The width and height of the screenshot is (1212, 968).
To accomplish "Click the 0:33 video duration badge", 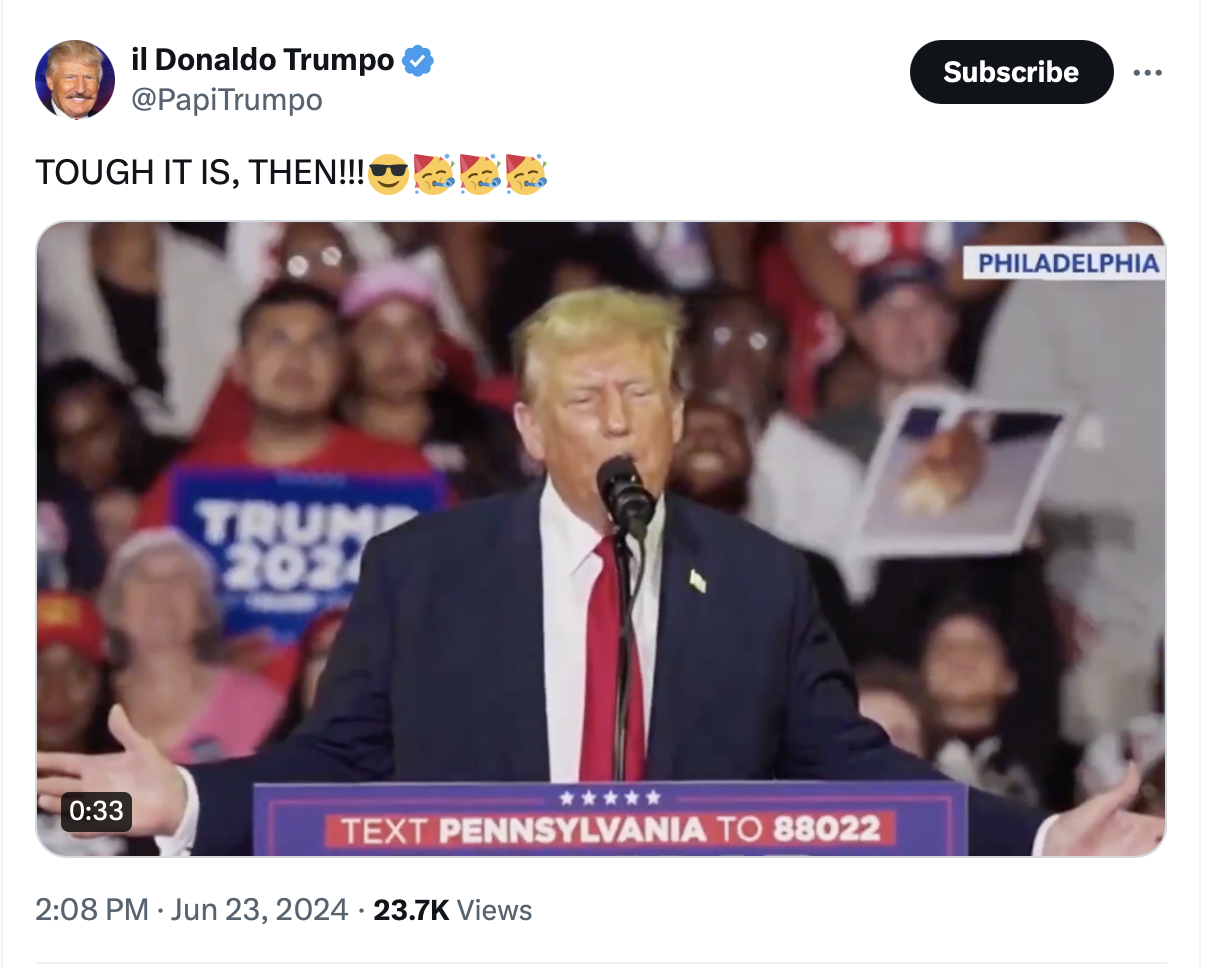I will (x=97, y=810).
